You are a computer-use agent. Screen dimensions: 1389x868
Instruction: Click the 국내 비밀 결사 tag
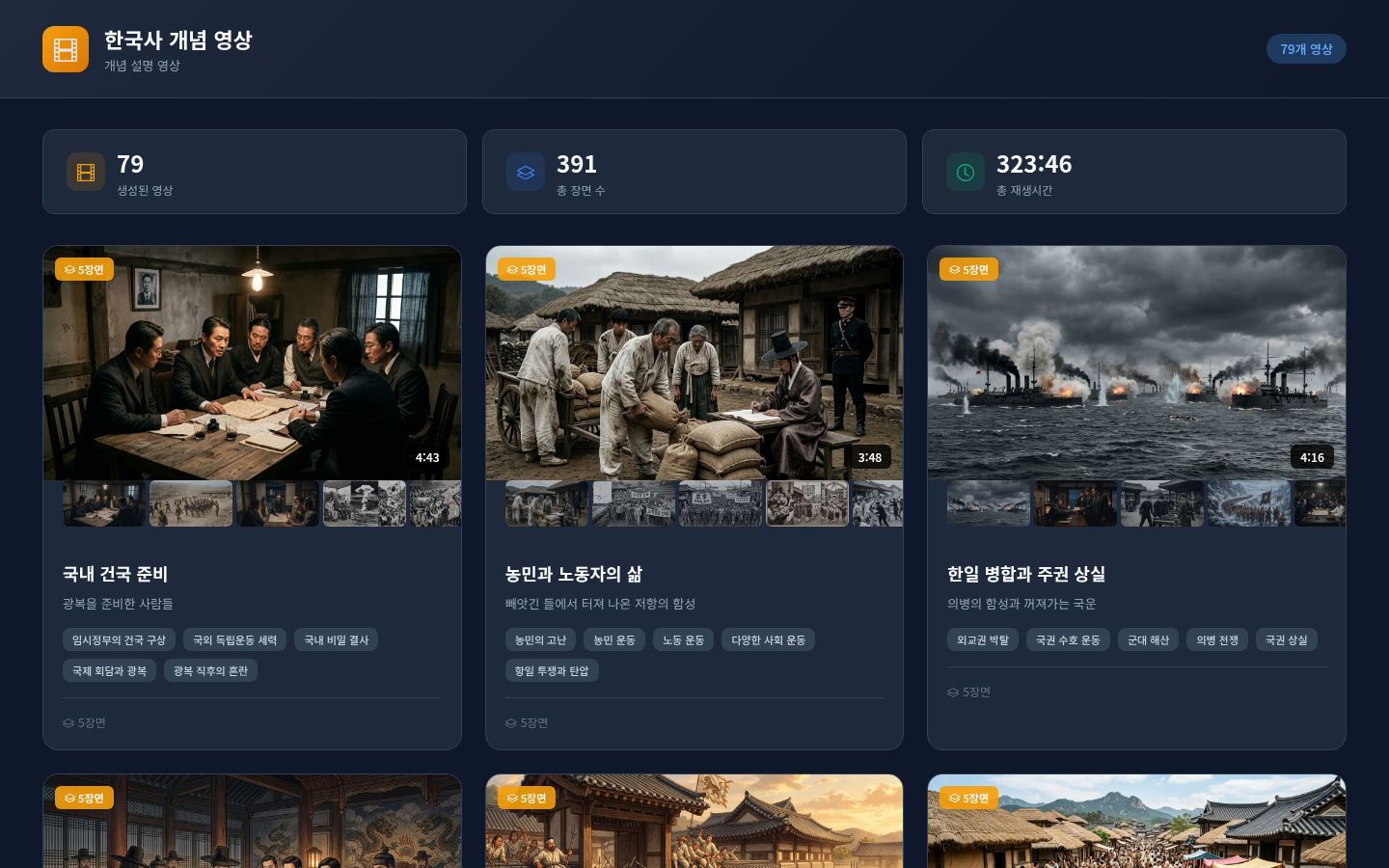point(337,640)
